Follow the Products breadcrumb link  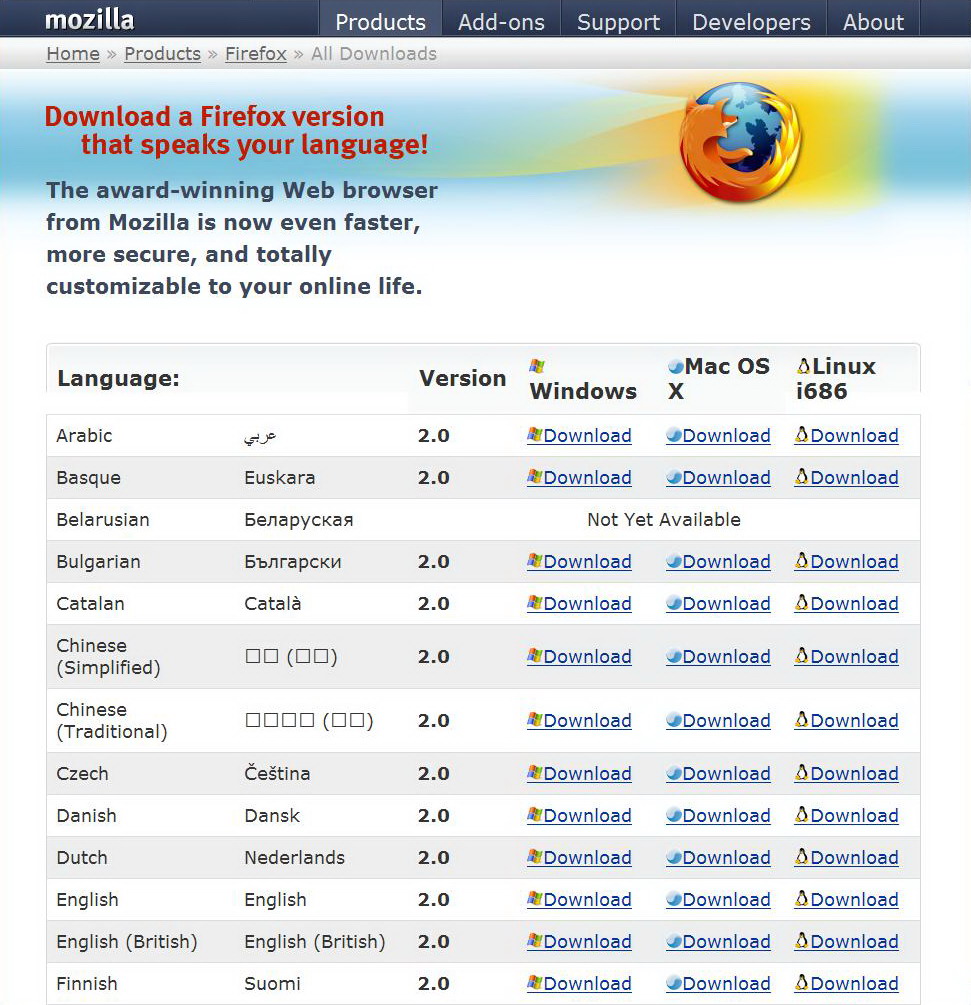pos(163,54)
